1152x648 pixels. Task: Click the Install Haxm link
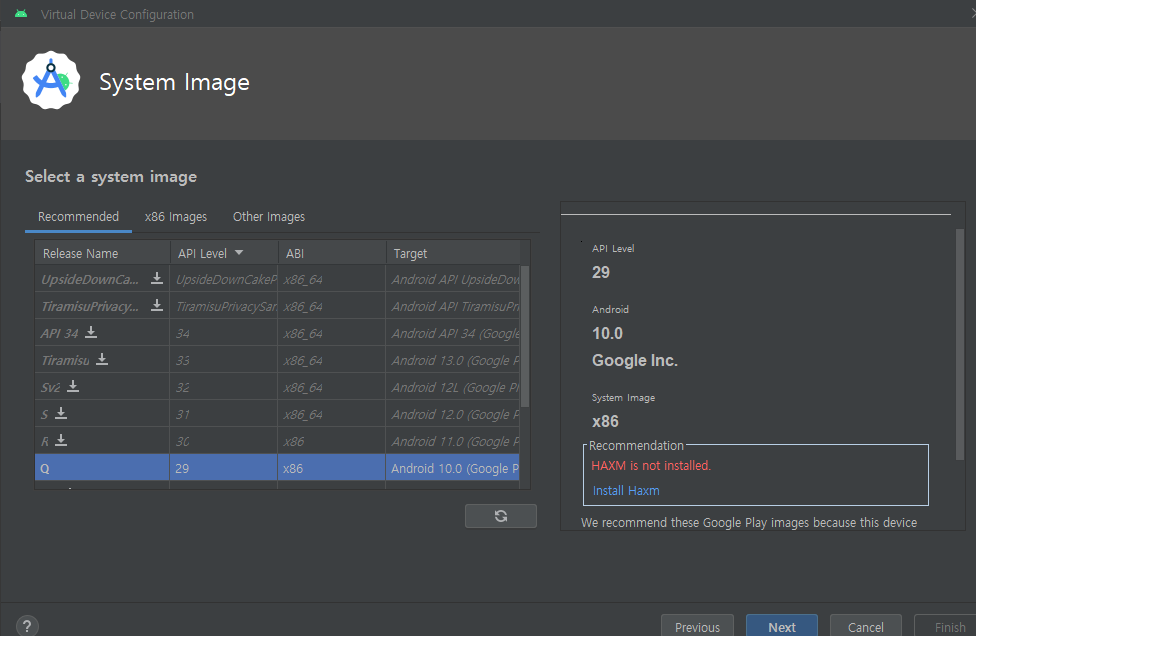(x=626, y=490)
